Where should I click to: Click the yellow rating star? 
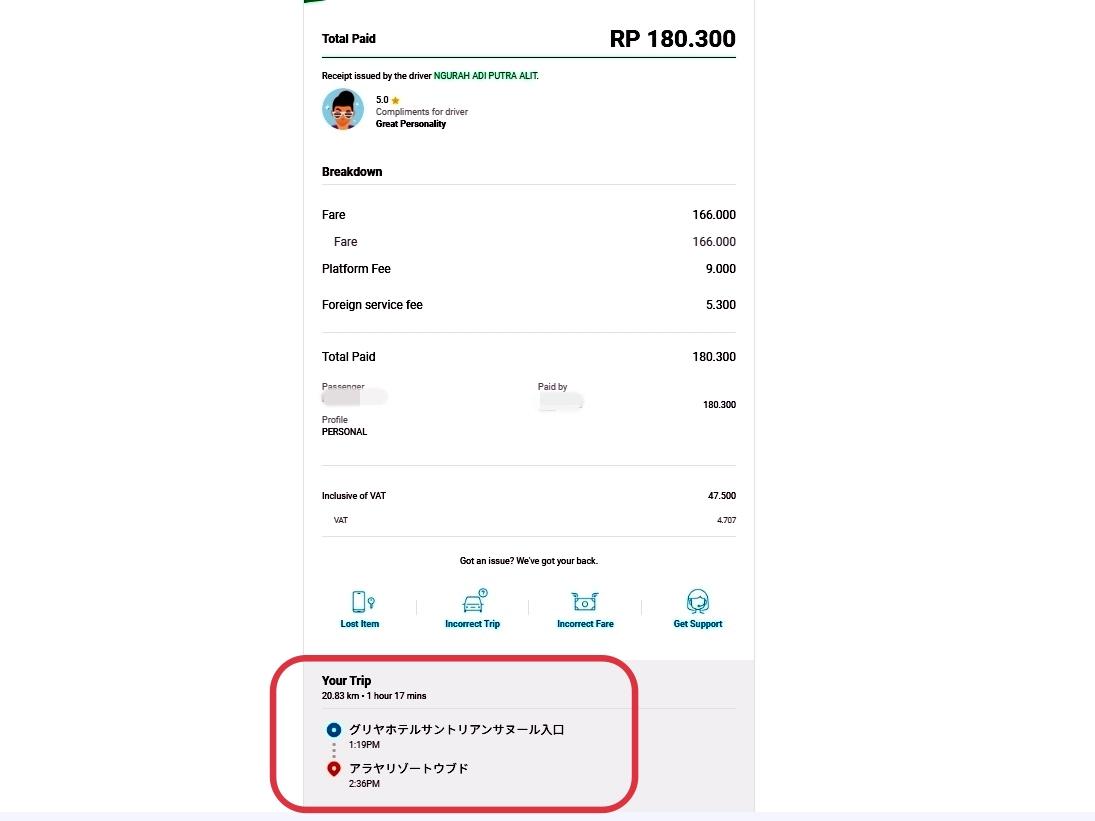(x=395, y=101)
